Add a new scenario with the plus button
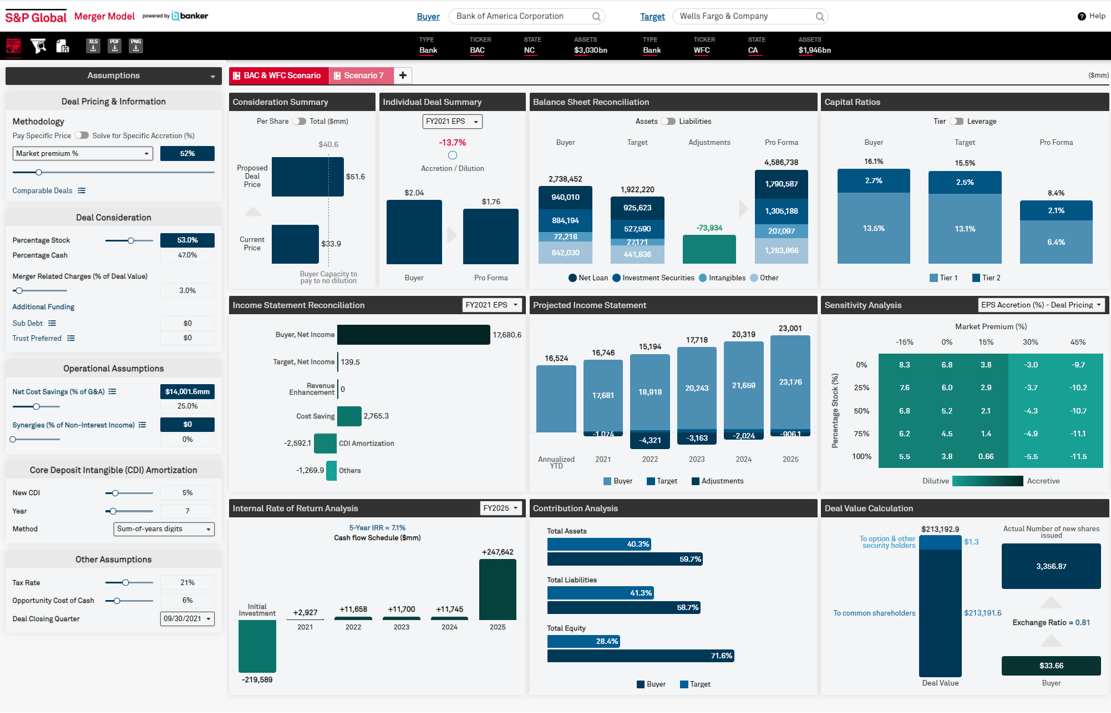Image resolution: width=1111 pixels, height=713 pixels. tap(402, 75)
